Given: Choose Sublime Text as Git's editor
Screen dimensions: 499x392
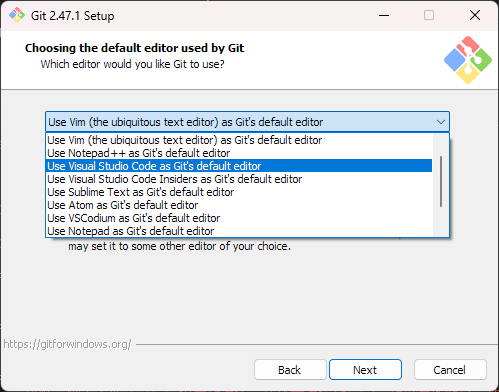Looking at the screenshot, I should tap(239, 192).
